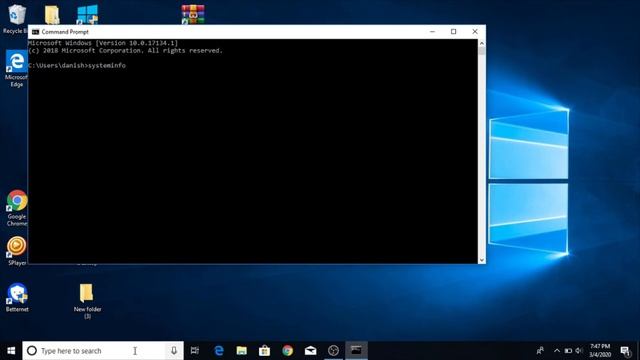The image size is (640, 360).
Task: Click the Microsoft Windows version line
Action: pyautogui.click(x=103, y=43)
